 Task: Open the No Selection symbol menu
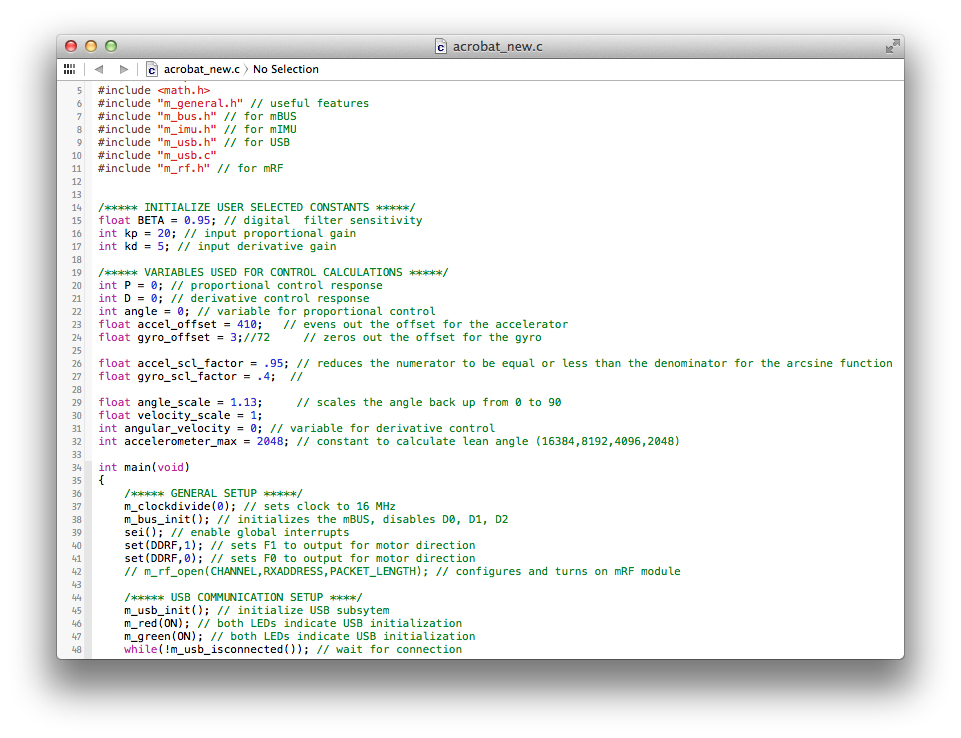[286, 69]
